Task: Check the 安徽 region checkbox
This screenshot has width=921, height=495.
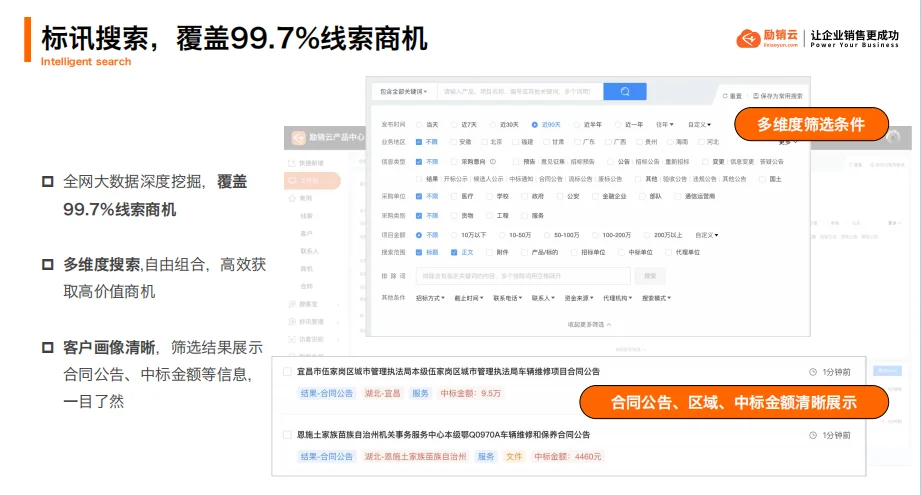Action: [x=453, y=142]
